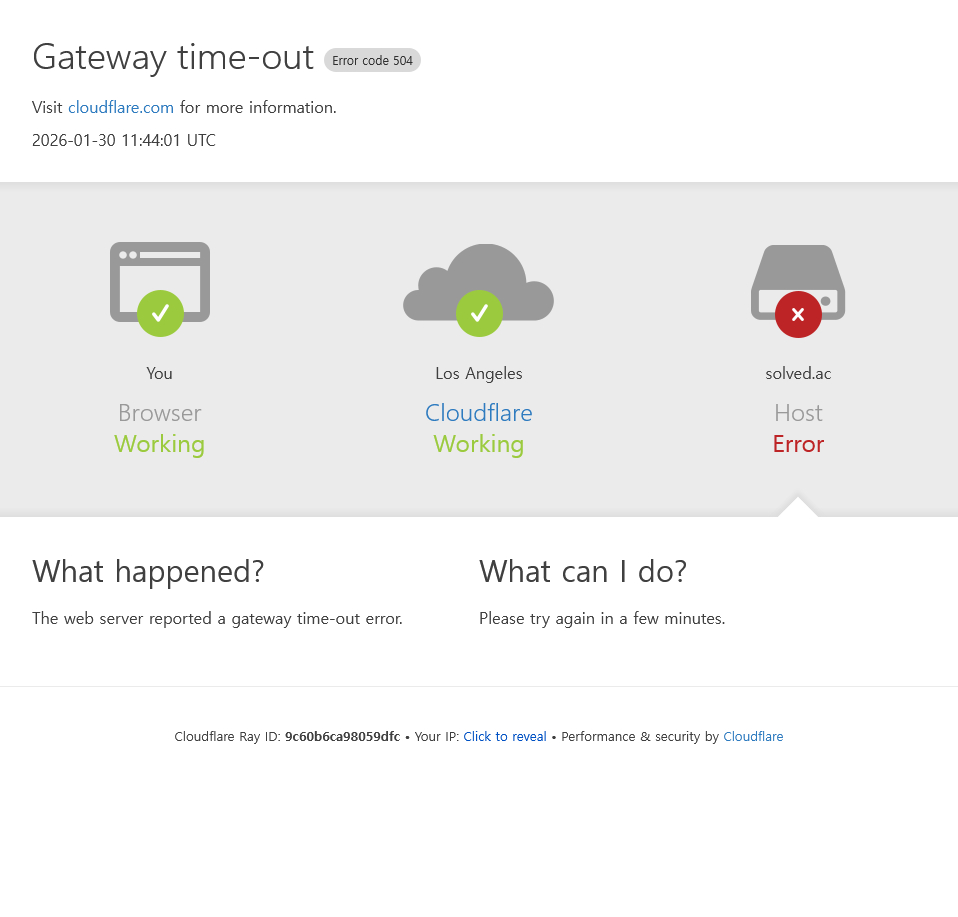The image size is (958, 917).
Task: Open the Cloudflare link in footer
Action: [753, 736]
